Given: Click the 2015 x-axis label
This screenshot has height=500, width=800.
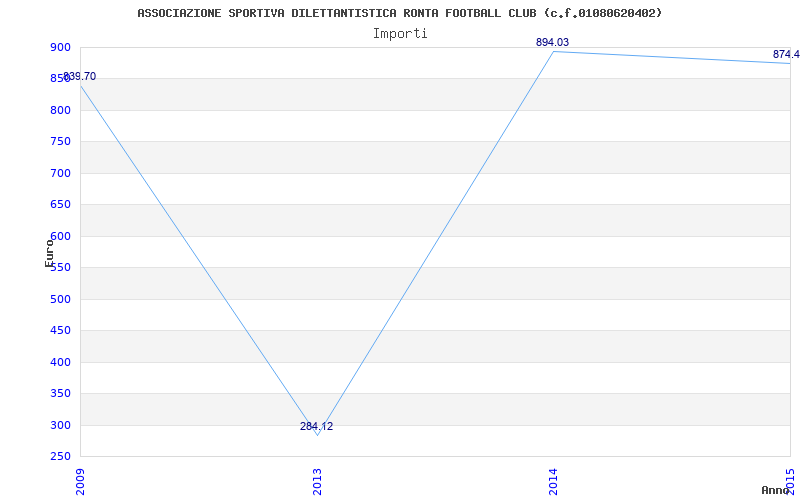Looking at the screenshot, I should [790, 481].
